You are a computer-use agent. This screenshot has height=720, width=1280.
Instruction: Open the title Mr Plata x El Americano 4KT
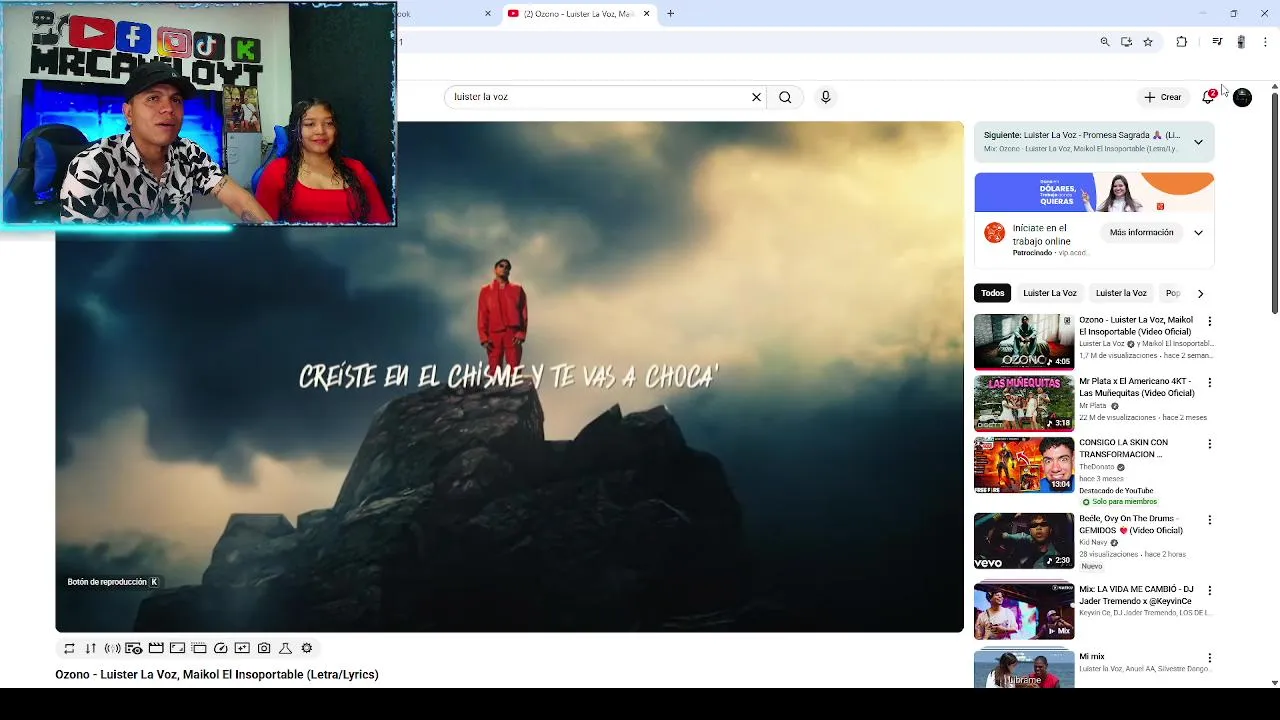click(x=1137, y=387)
